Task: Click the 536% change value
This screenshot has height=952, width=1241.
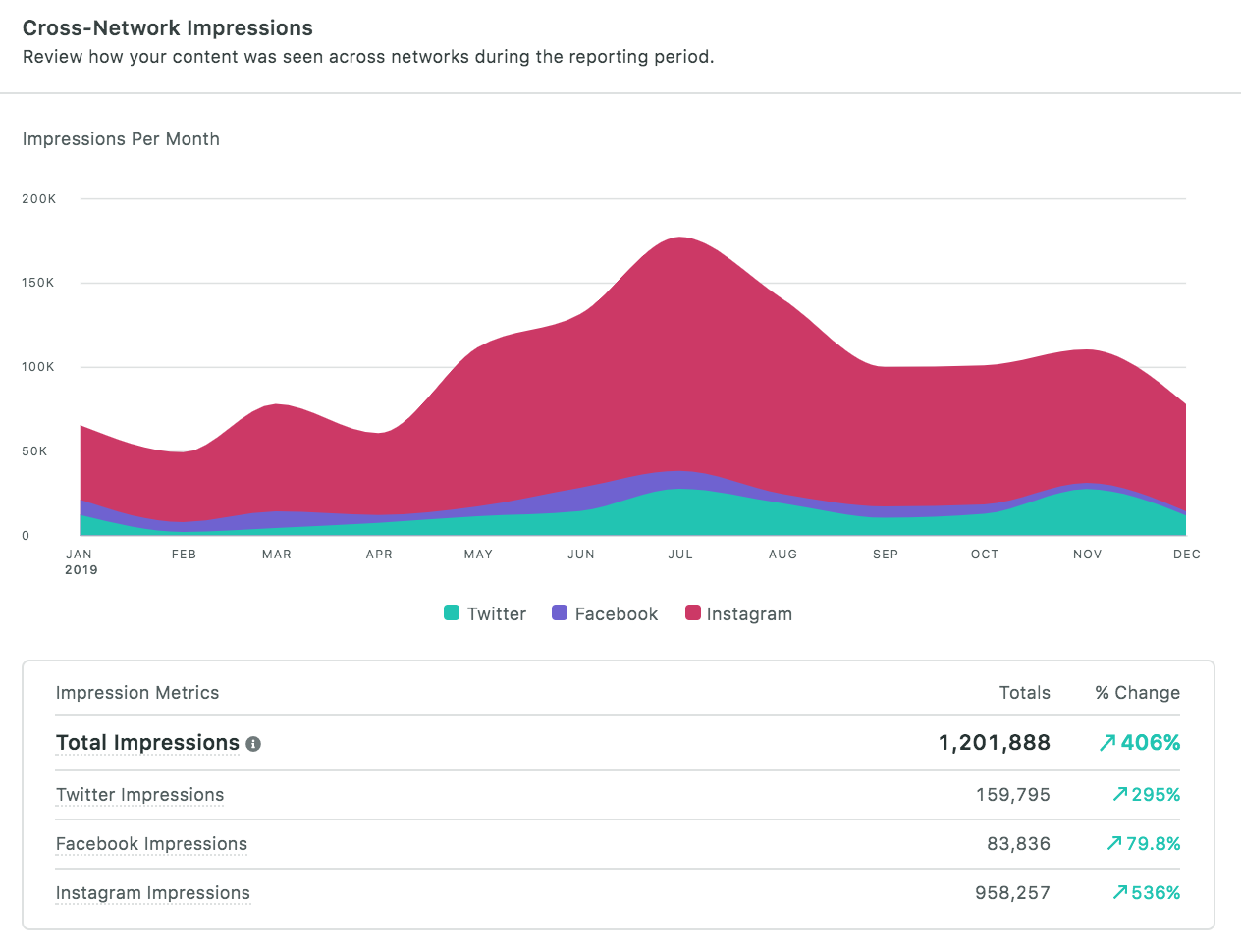Action: coord(1156,893)
